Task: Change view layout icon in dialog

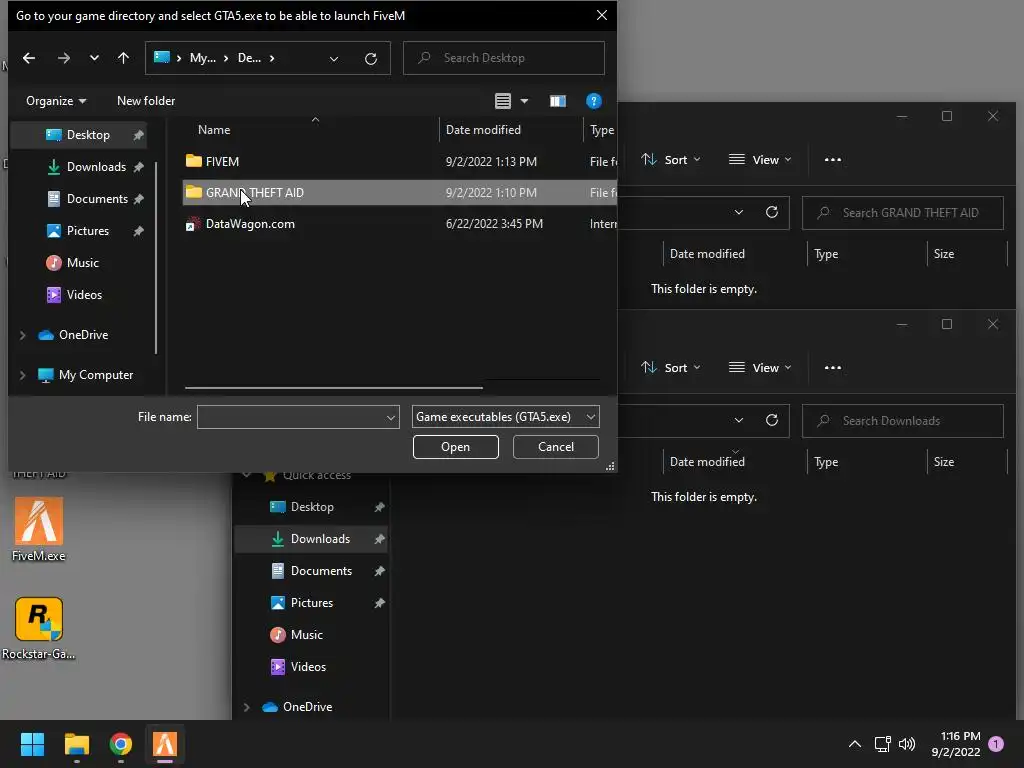Action: pos(502,101)
